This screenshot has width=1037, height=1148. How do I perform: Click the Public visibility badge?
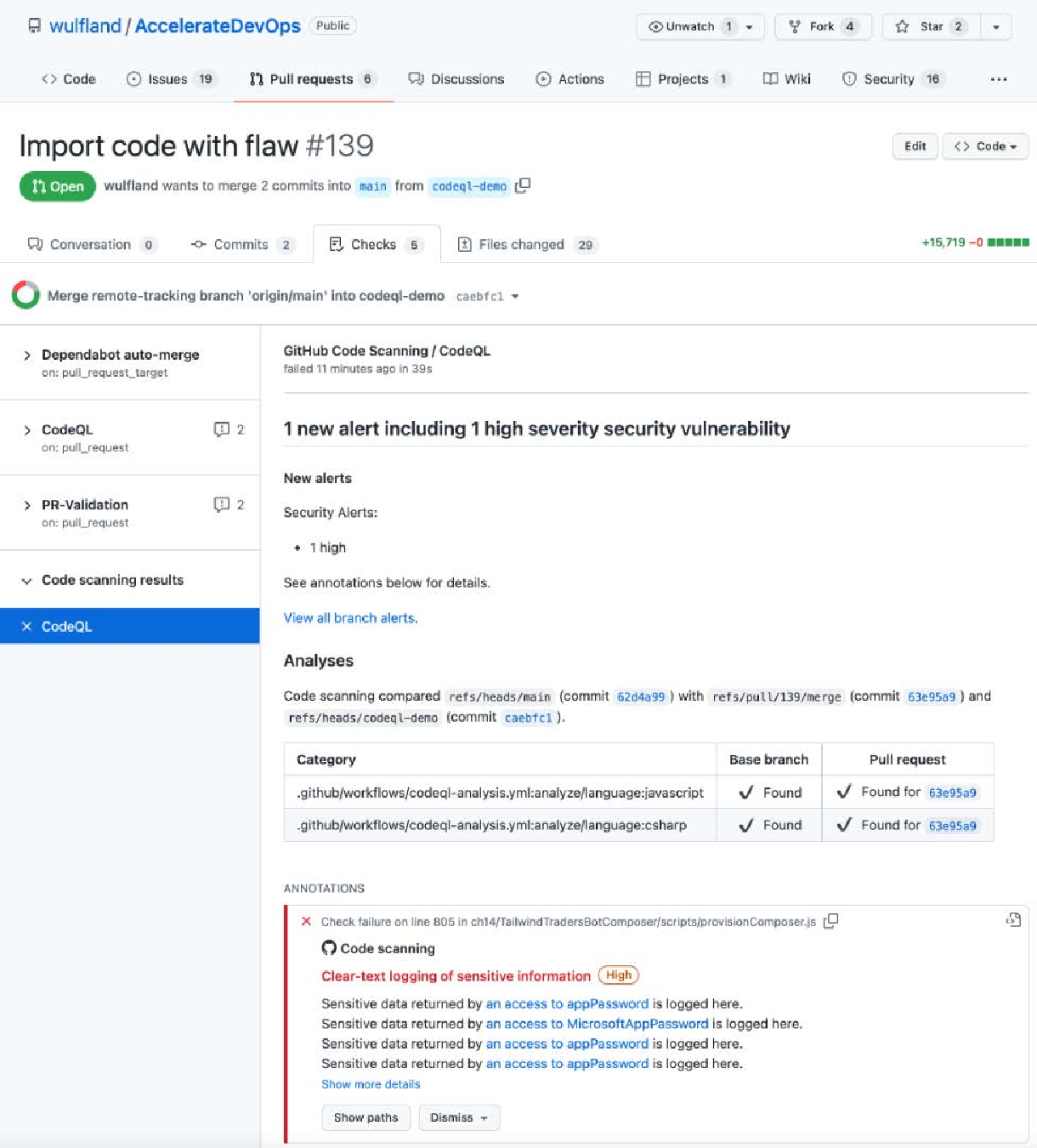[332, 26]
